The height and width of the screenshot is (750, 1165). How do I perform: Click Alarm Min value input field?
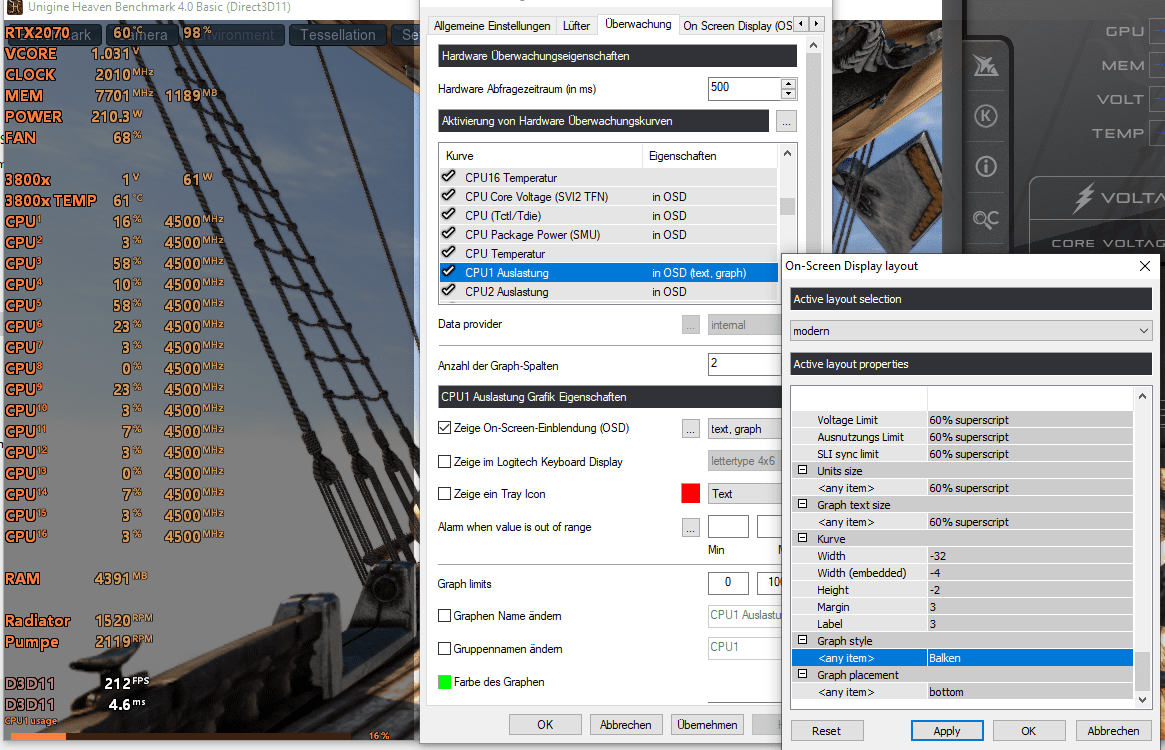tap(728, 526)
